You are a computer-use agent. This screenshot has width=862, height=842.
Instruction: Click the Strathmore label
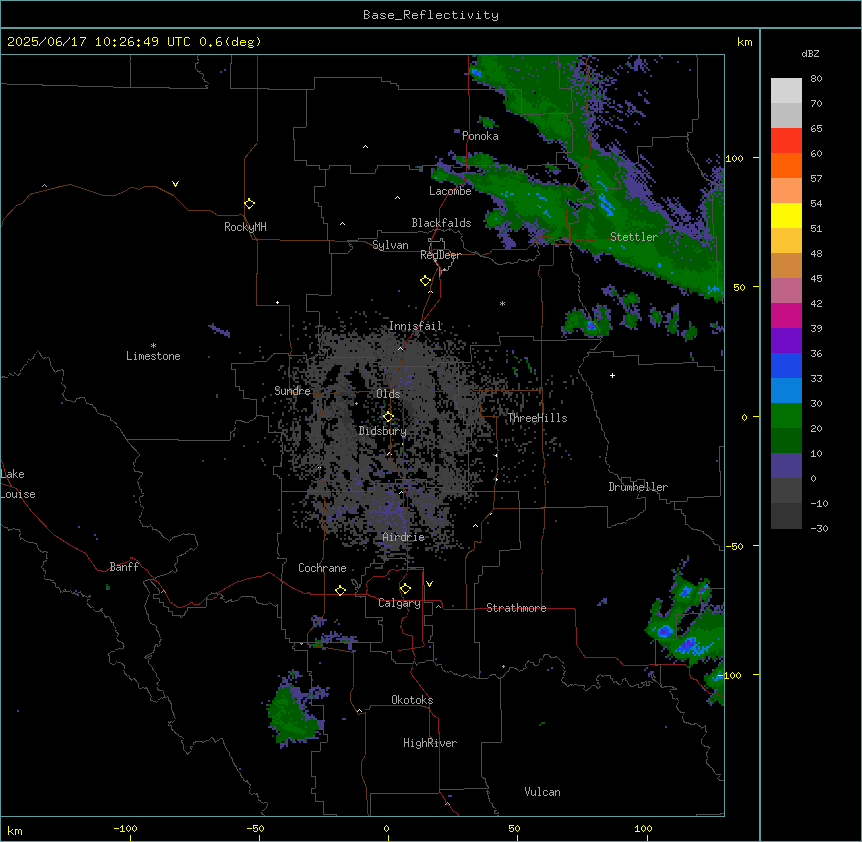coord(516,608)
